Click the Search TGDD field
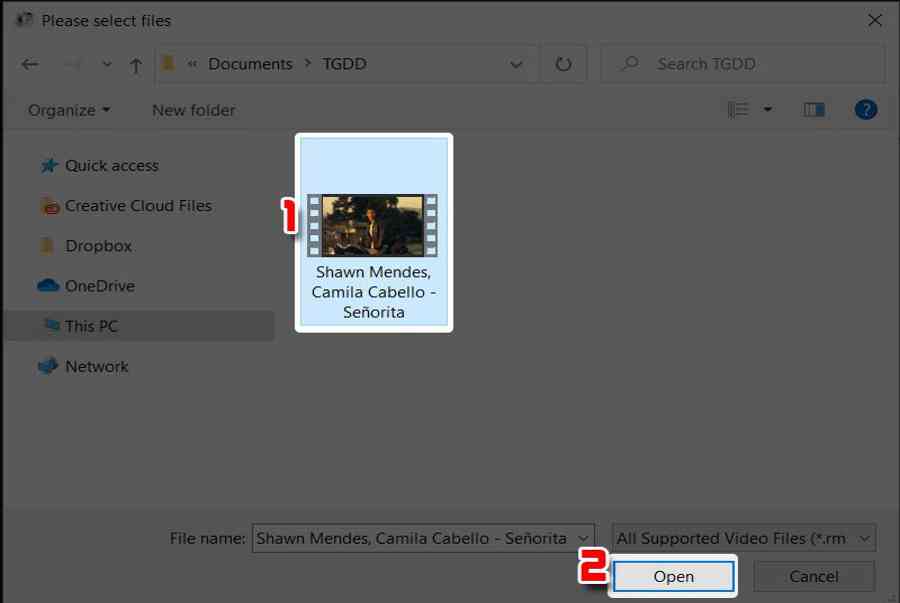The height and width of the screenshot is (603, 900). 742,64
